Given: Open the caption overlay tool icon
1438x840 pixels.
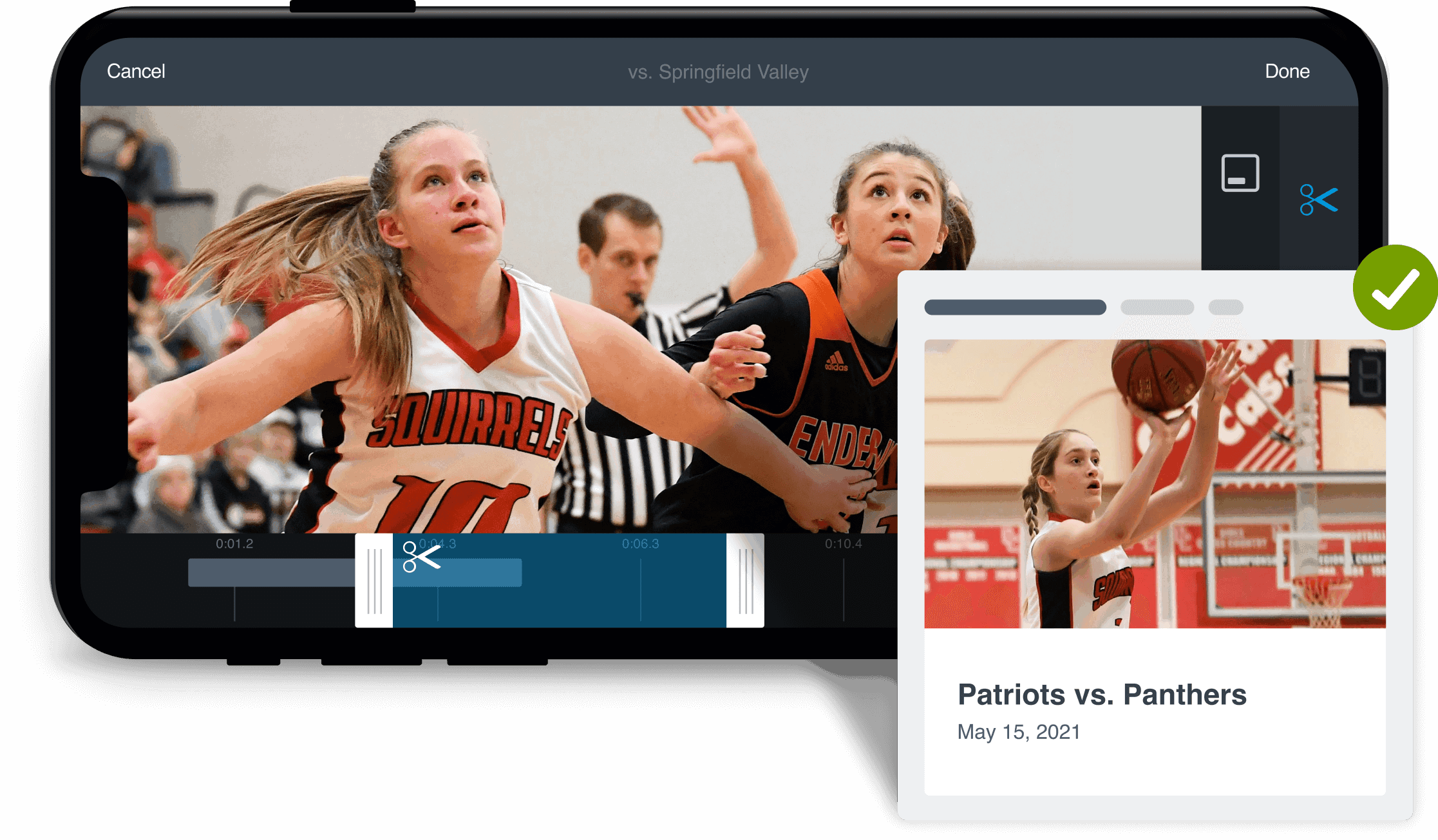Looking at the screenshot, I should pos(1240,173).
